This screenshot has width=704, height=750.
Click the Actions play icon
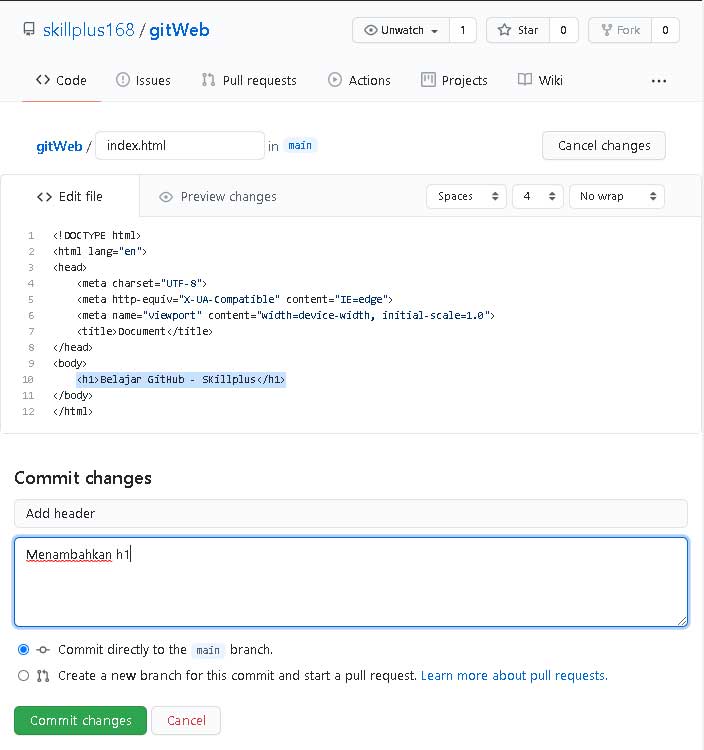click(334, 80)
